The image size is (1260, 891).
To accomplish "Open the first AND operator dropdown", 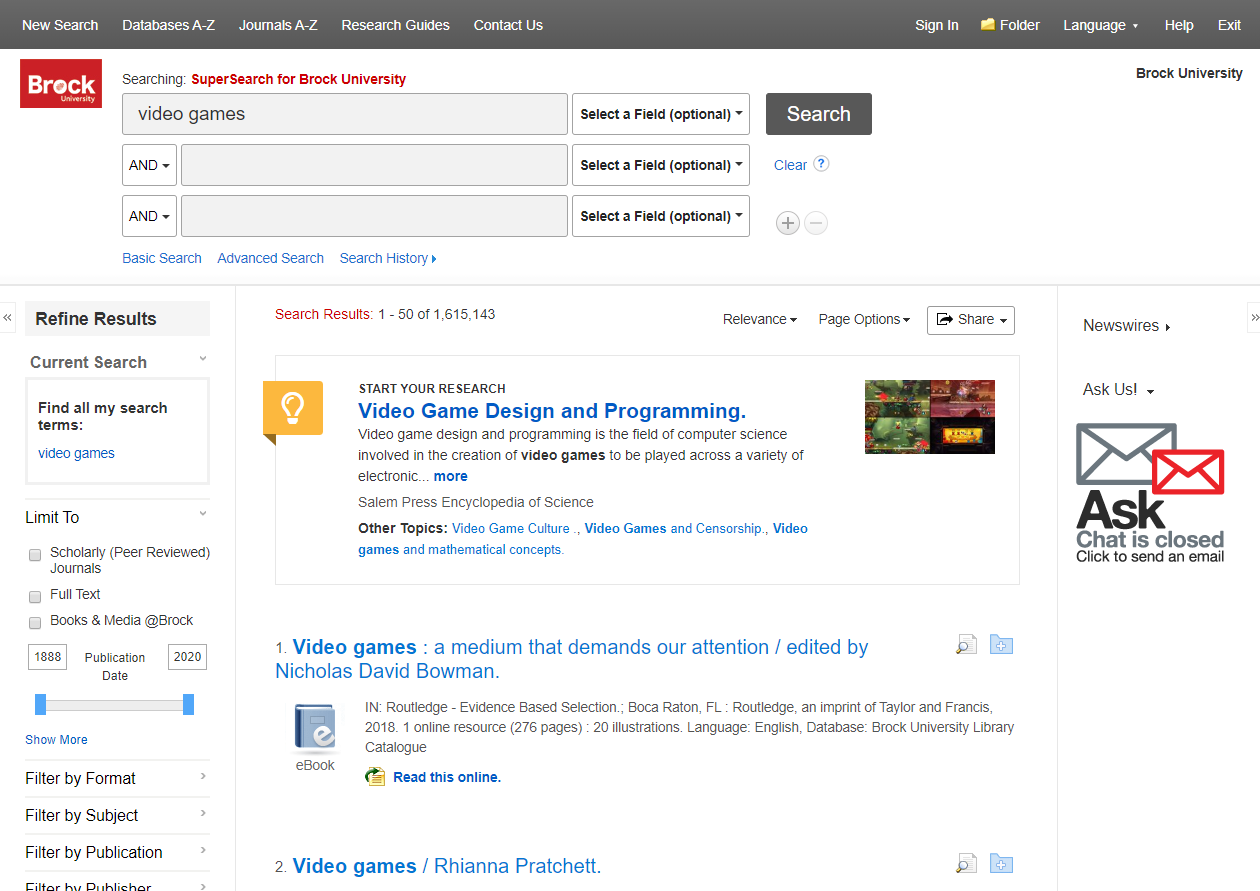I will [x=150, y=165].
